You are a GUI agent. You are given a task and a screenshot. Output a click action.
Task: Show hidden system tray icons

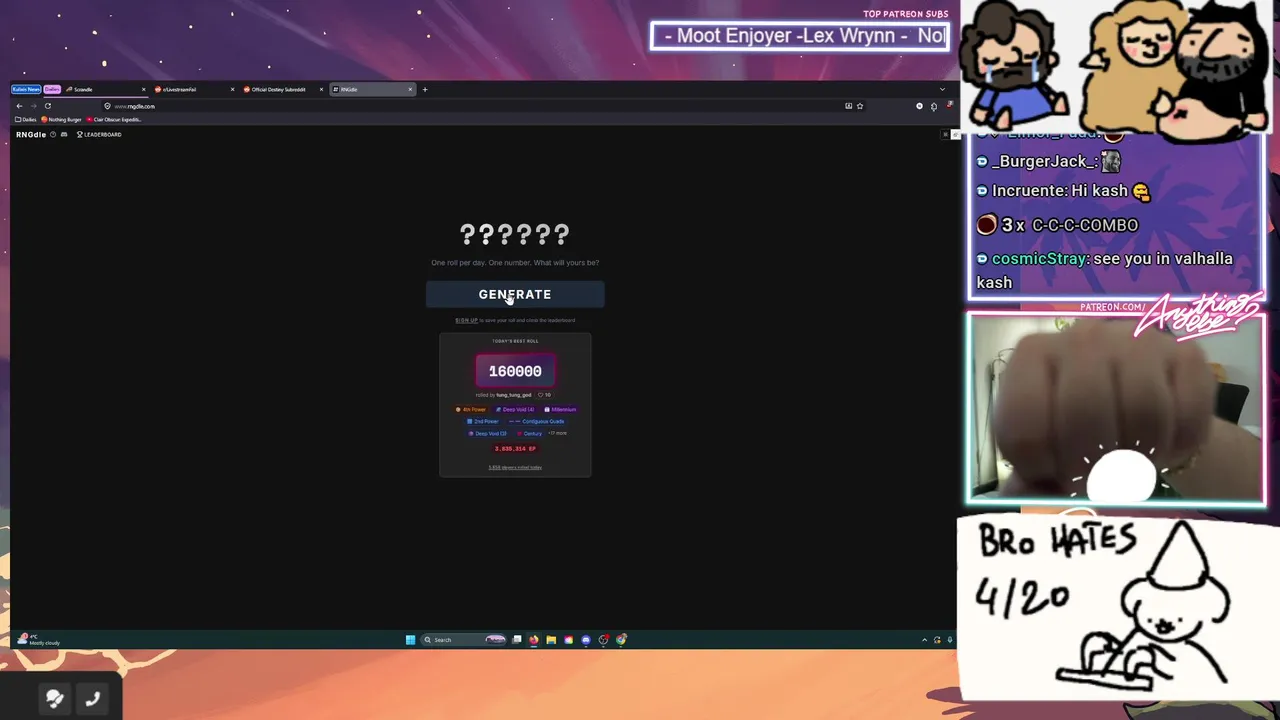924,640
